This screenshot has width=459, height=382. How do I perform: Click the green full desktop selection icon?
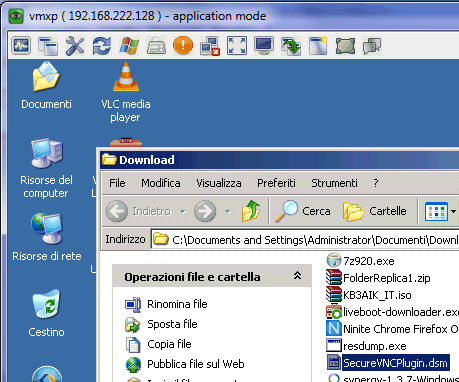coord(345,46)
